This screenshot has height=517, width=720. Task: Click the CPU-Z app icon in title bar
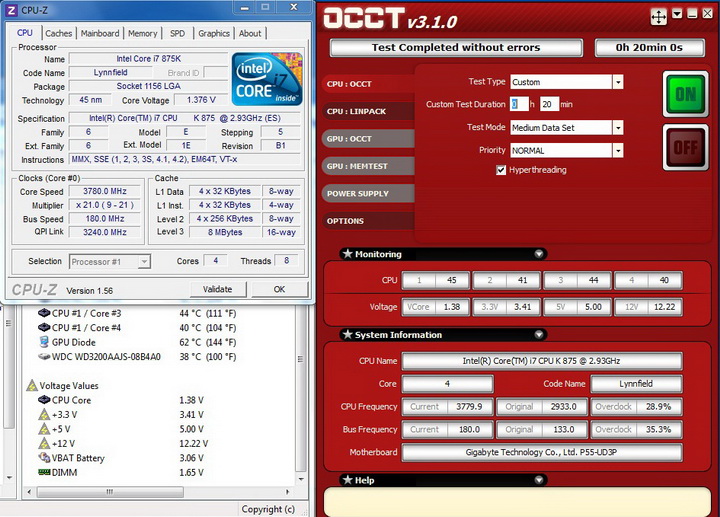pyautogui.click(x=12, y=10)
